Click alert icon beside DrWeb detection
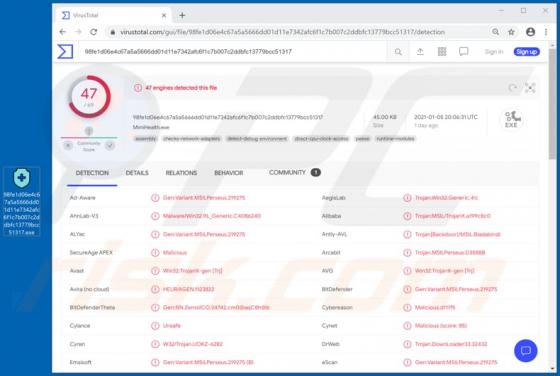The height and width of the screenshot is (376, 560). (x=407, y=344)
